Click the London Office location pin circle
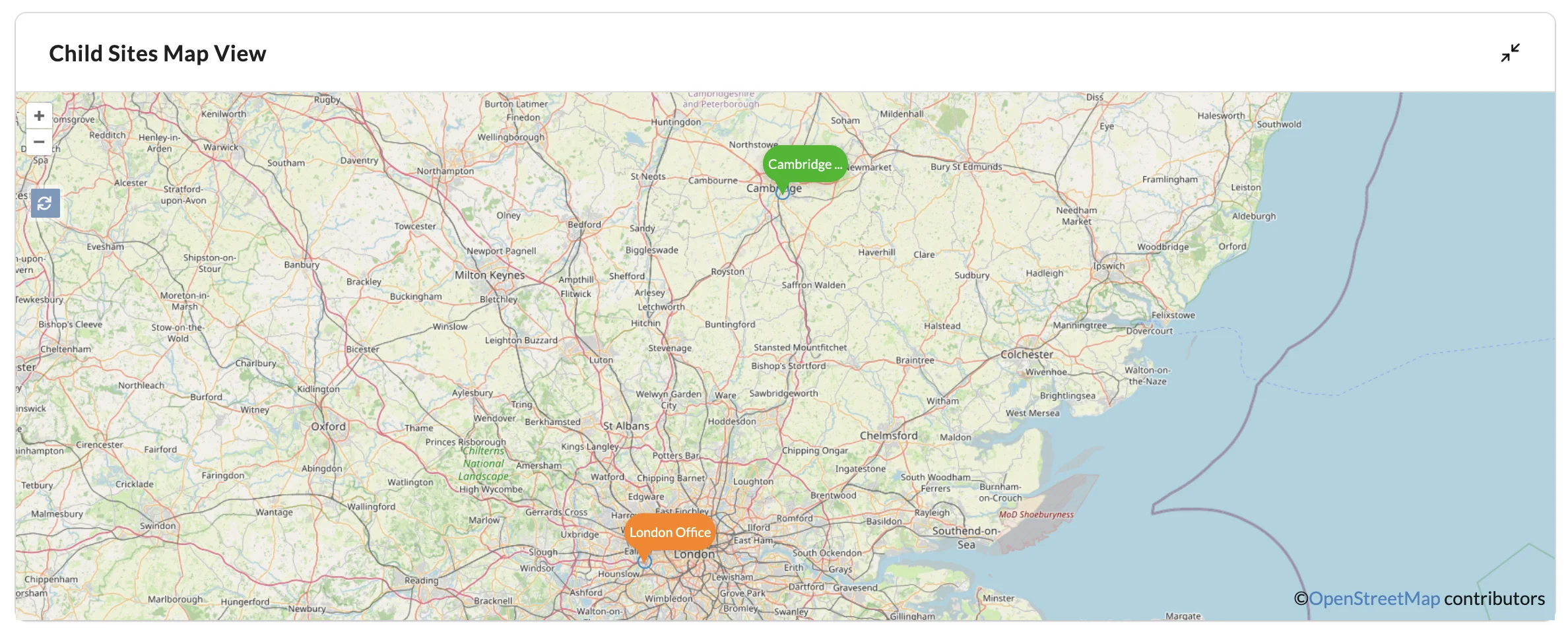 645,562
